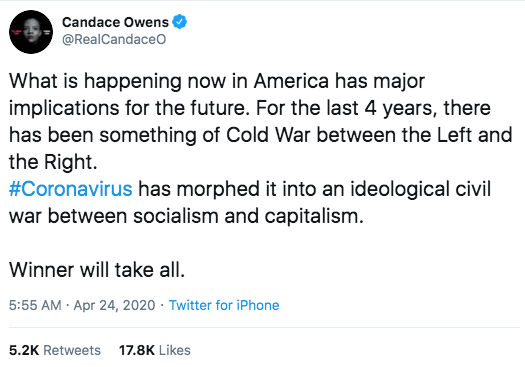Open the Candace Owens display name
This screenshot has width=525, height=367.
coord(115,22)
